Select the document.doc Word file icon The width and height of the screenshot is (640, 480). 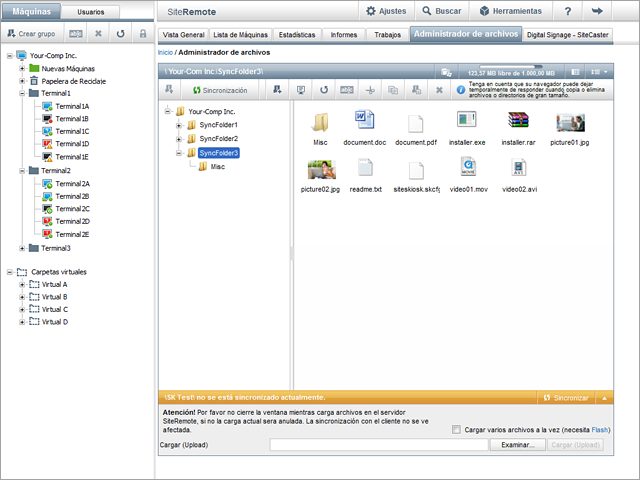[x=363, y=122]
